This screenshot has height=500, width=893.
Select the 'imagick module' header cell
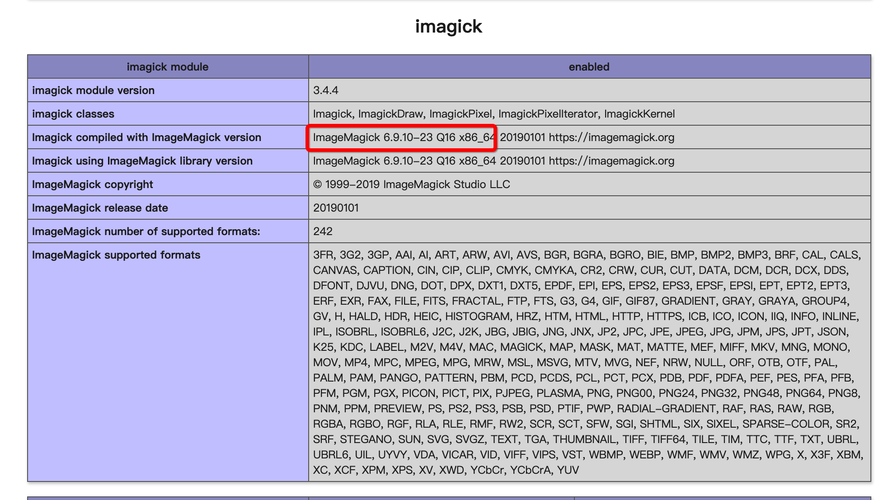click(x=167, y=67)
